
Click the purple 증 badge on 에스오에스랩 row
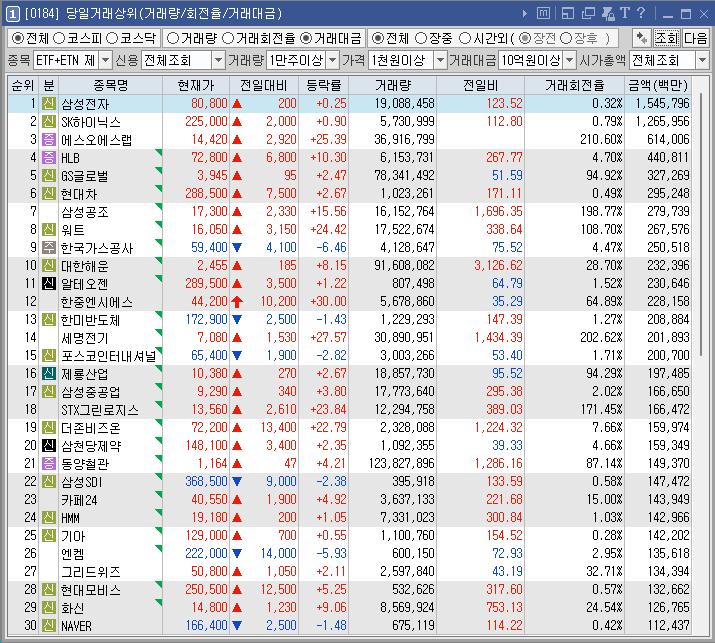click(49, 140)
